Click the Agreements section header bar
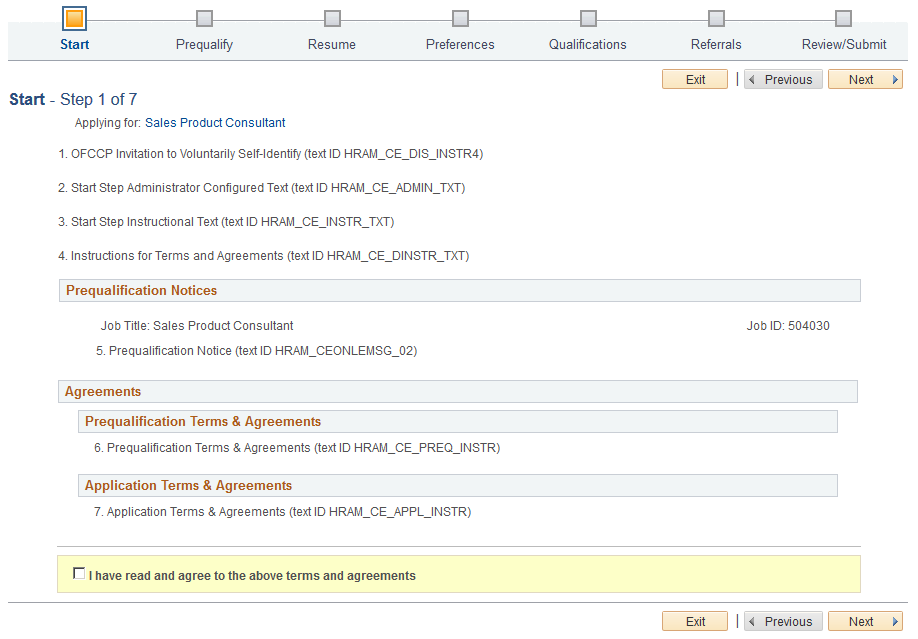918x639 pixels. point(458,391)
